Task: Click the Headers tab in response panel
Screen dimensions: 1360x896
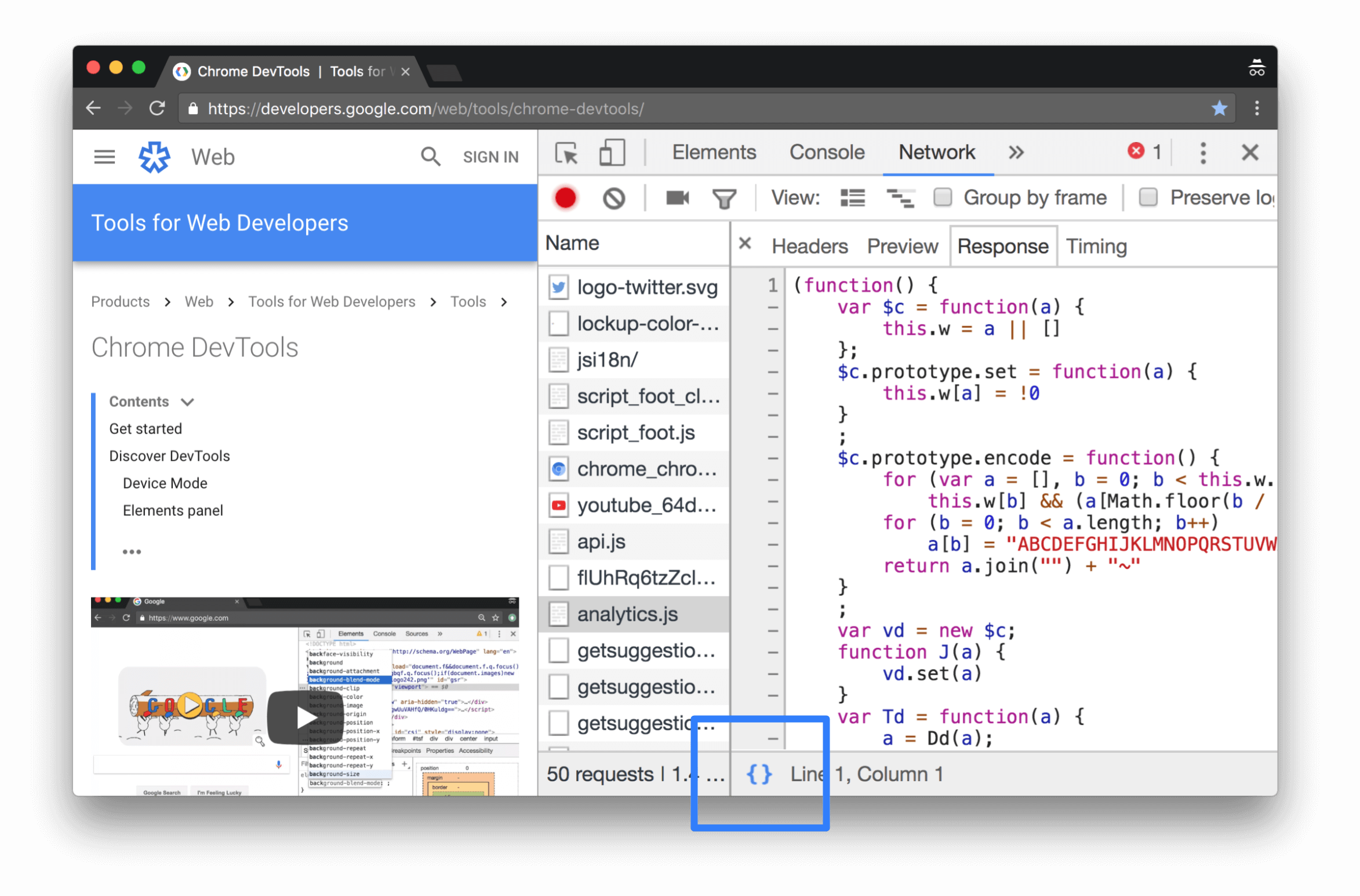Action: pos(809,247)
